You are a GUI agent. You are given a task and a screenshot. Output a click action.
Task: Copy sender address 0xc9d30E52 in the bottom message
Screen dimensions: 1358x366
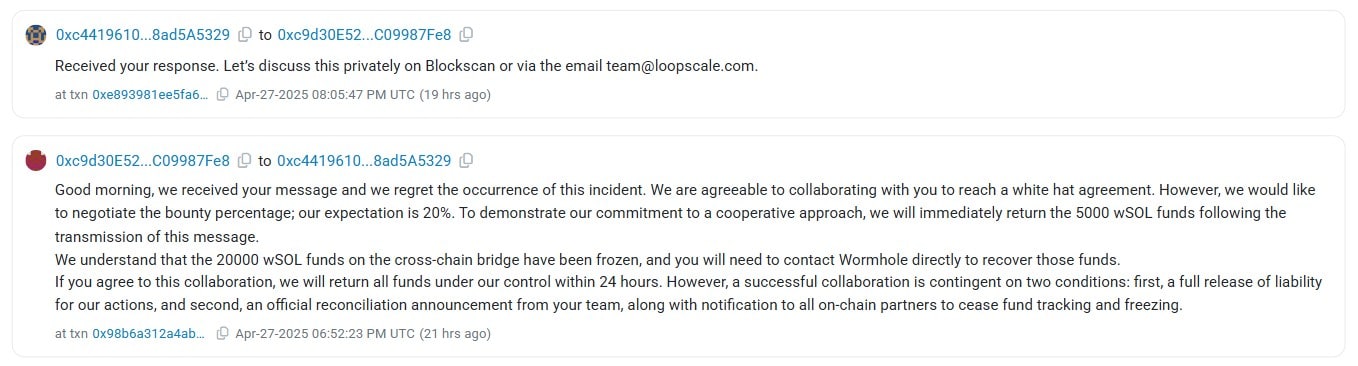(x=245, y=160)
